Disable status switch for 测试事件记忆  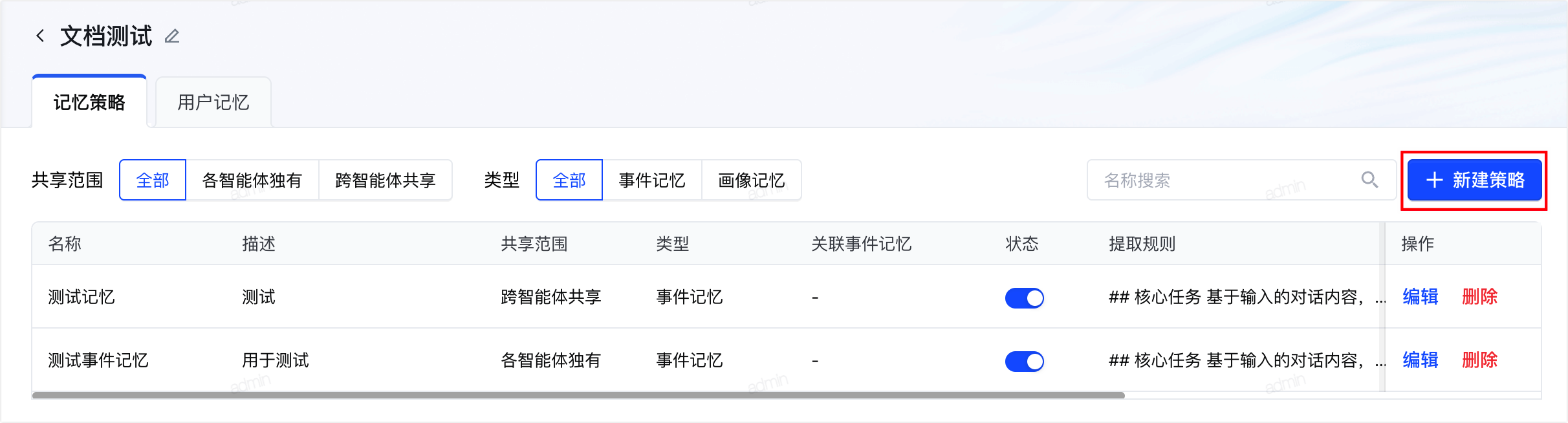pyautogui.click(x=1025, y=361)
